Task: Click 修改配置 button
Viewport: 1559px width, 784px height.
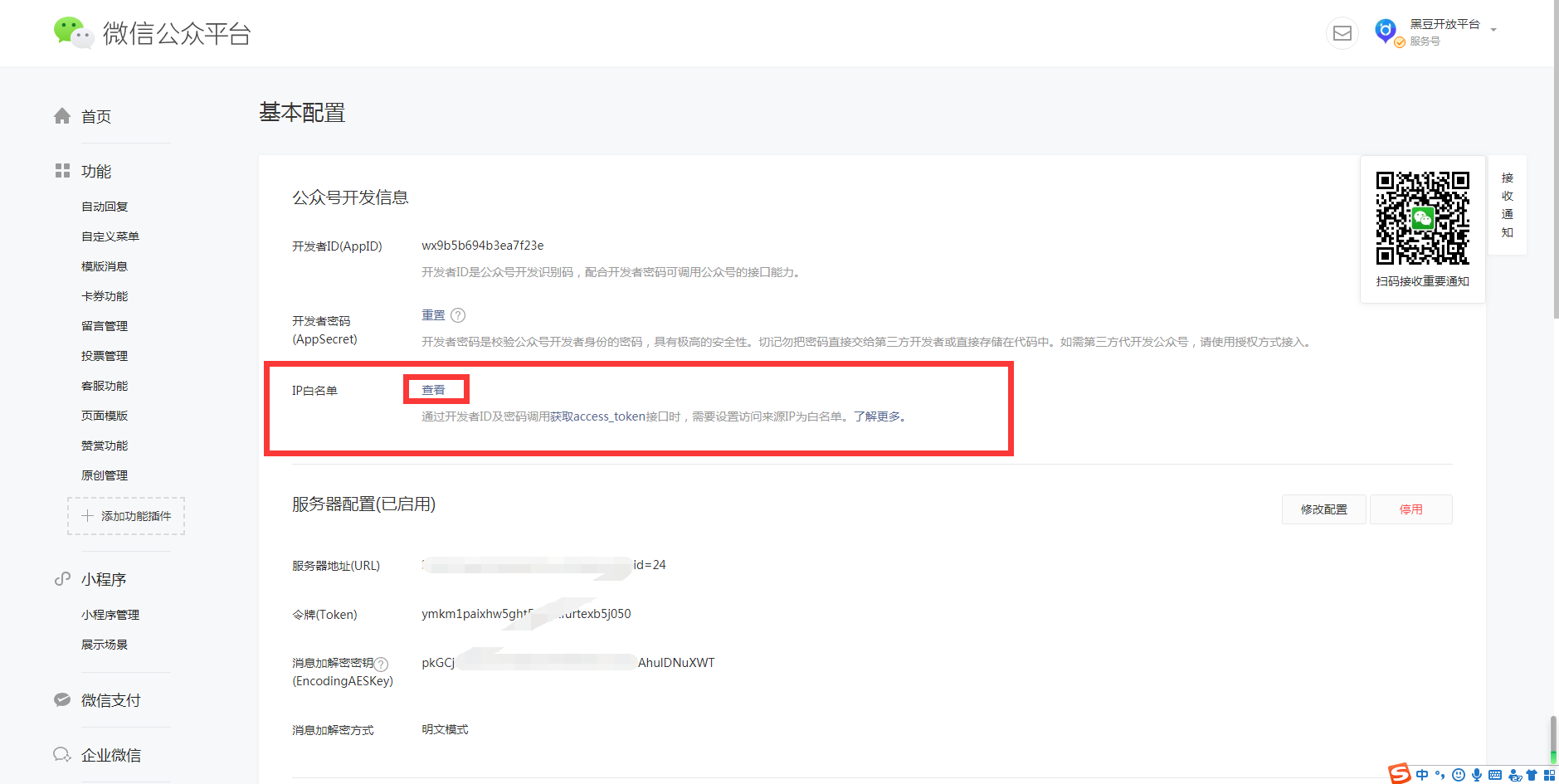Action: (1323, 509)
